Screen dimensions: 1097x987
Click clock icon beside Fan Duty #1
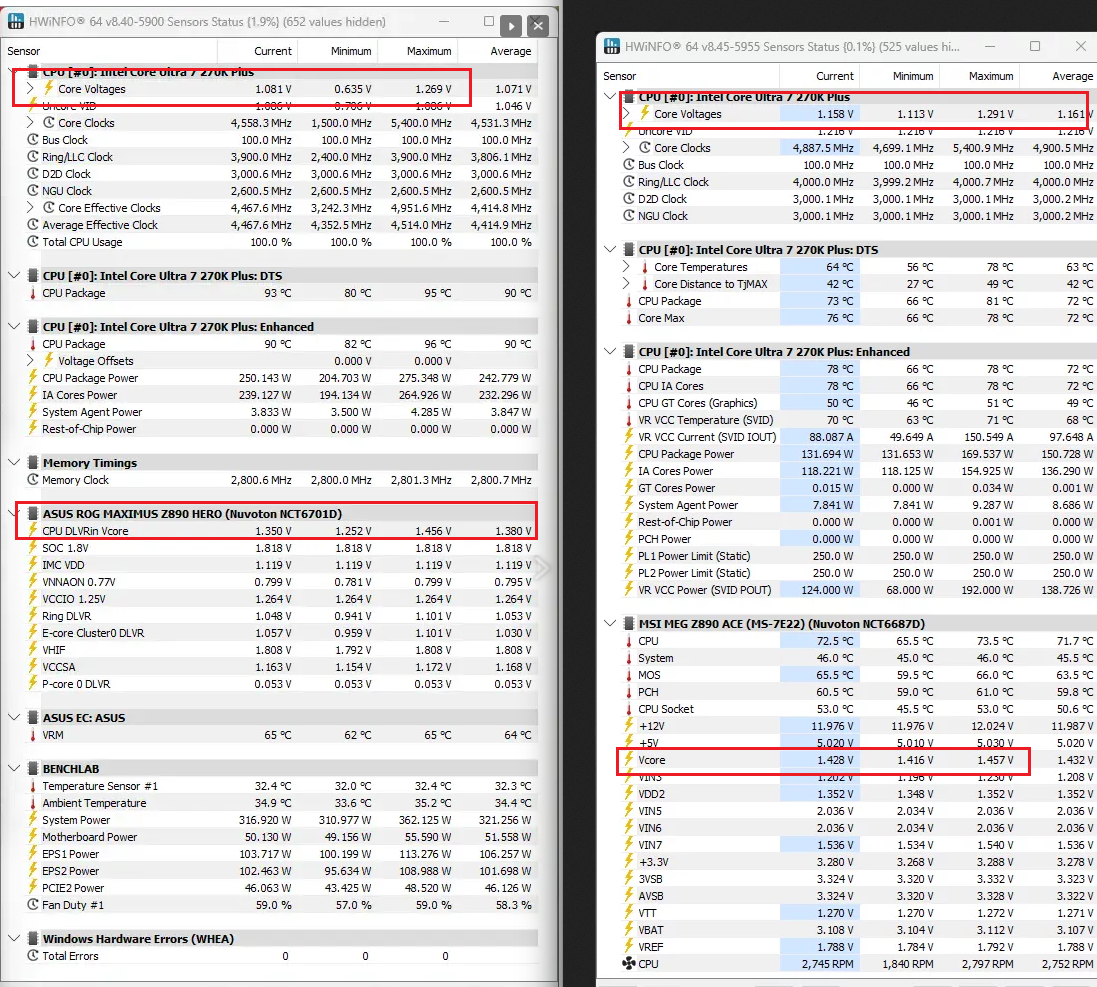pos(33,905)
